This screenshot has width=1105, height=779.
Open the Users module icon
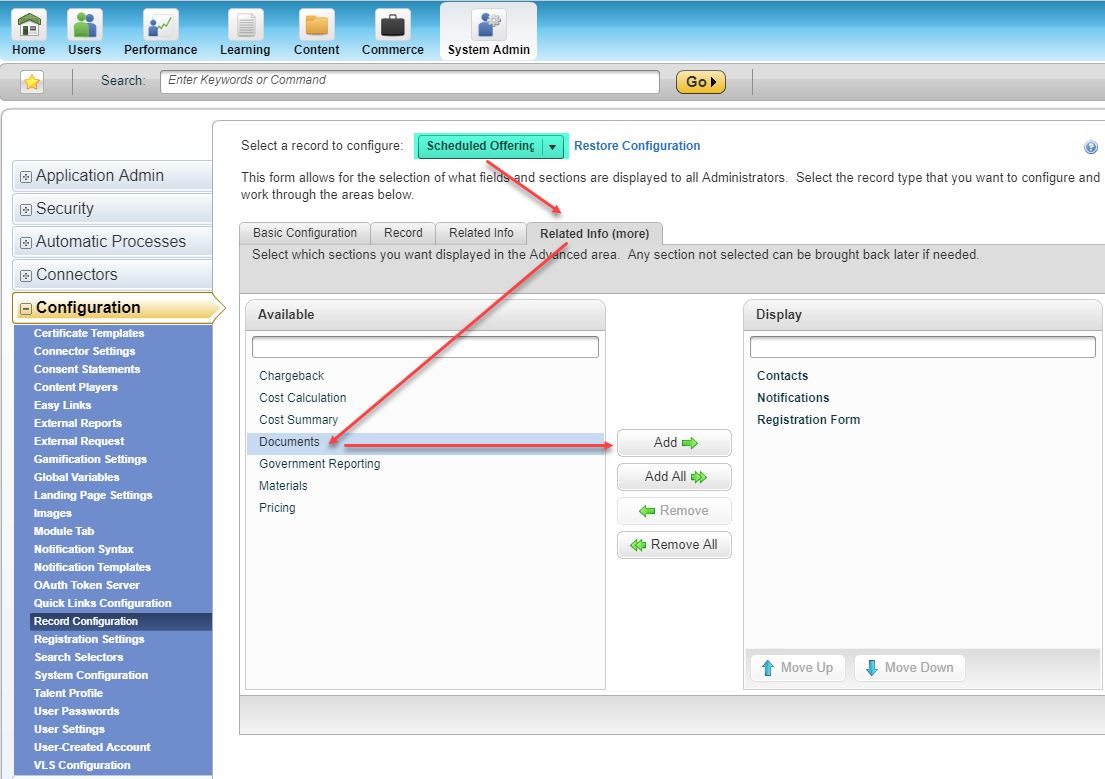(85, 25)
